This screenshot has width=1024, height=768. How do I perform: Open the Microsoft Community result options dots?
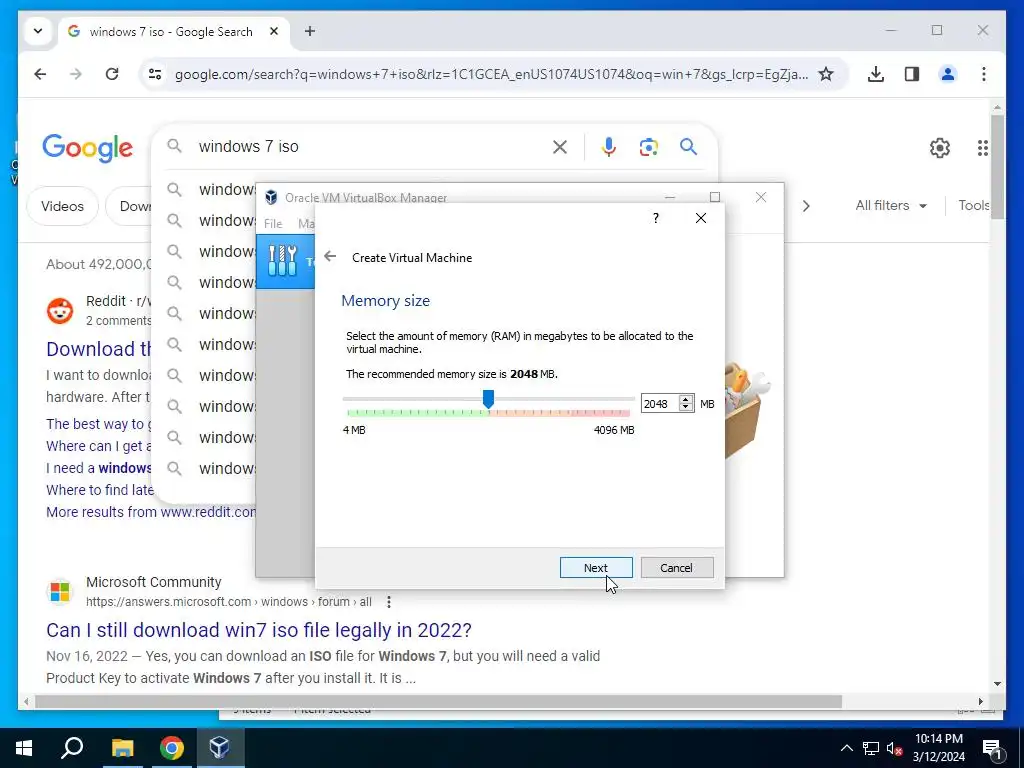pyautogui.click(x=389, y=601)
